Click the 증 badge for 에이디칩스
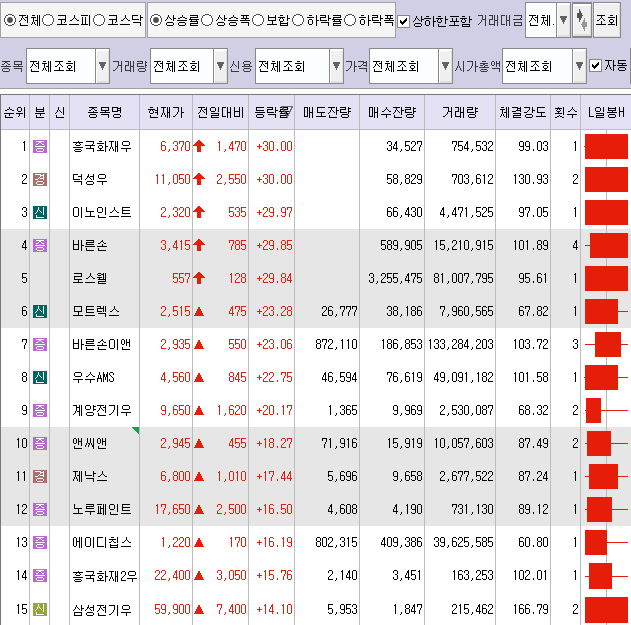The width and height of the screenshot is (631, 625). coord(39,542)
